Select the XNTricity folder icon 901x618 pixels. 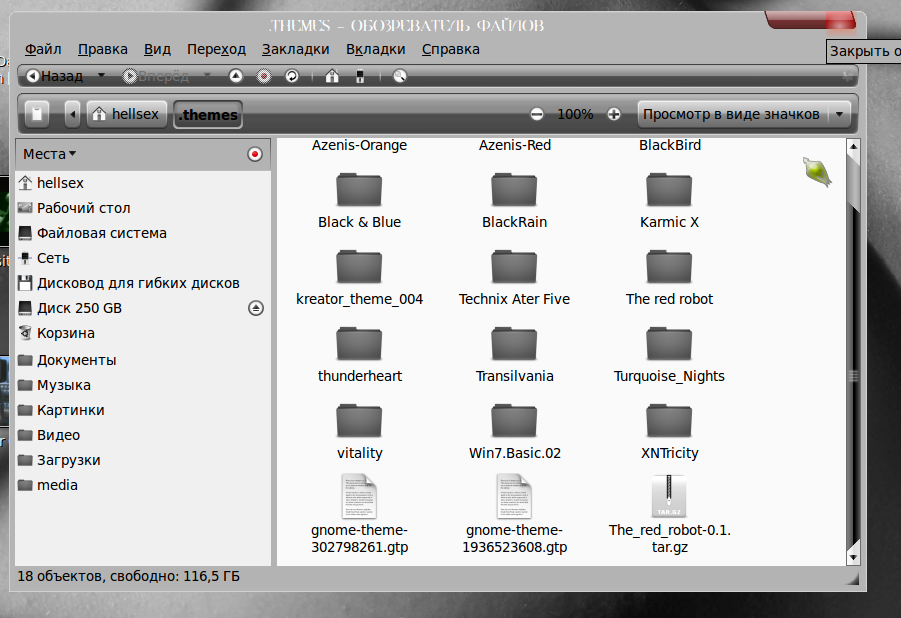point(669,421)
